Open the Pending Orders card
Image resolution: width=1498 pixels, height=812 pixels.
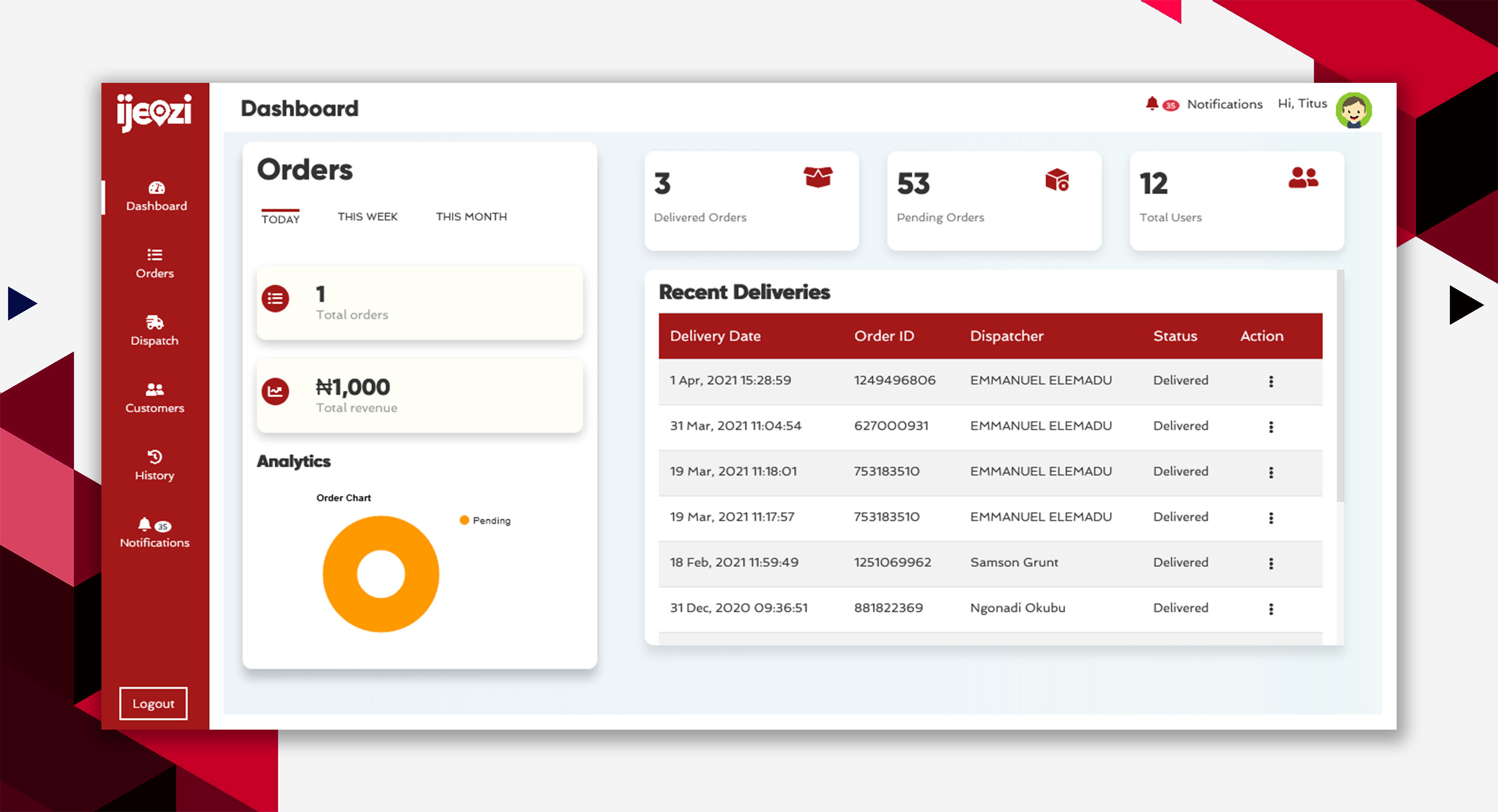tap(994, 201)
